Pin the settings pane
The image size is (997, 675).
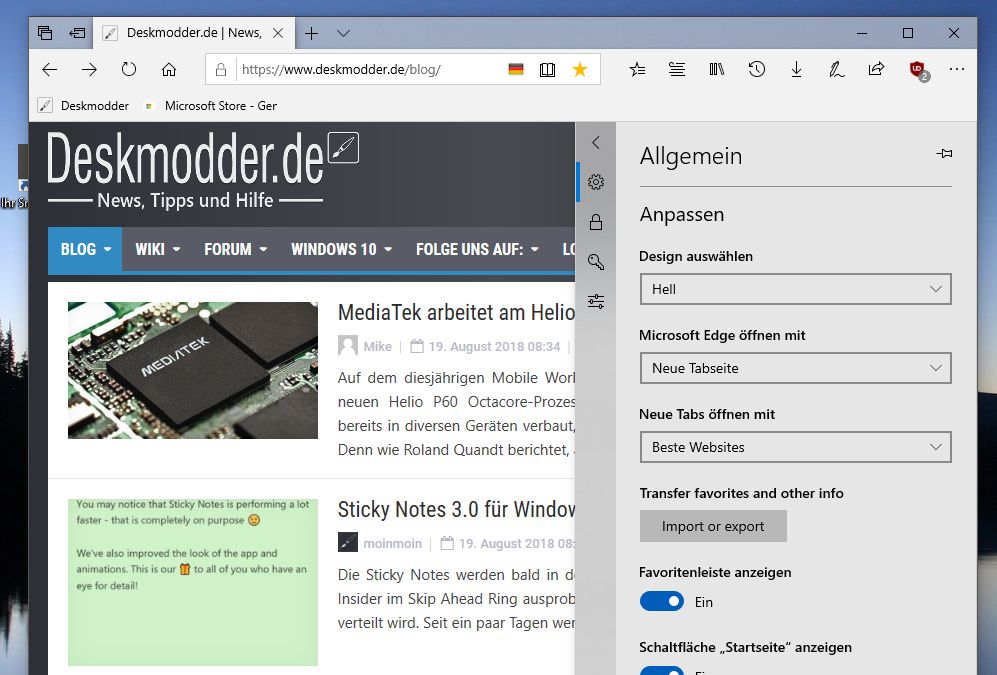click(944, 153)
